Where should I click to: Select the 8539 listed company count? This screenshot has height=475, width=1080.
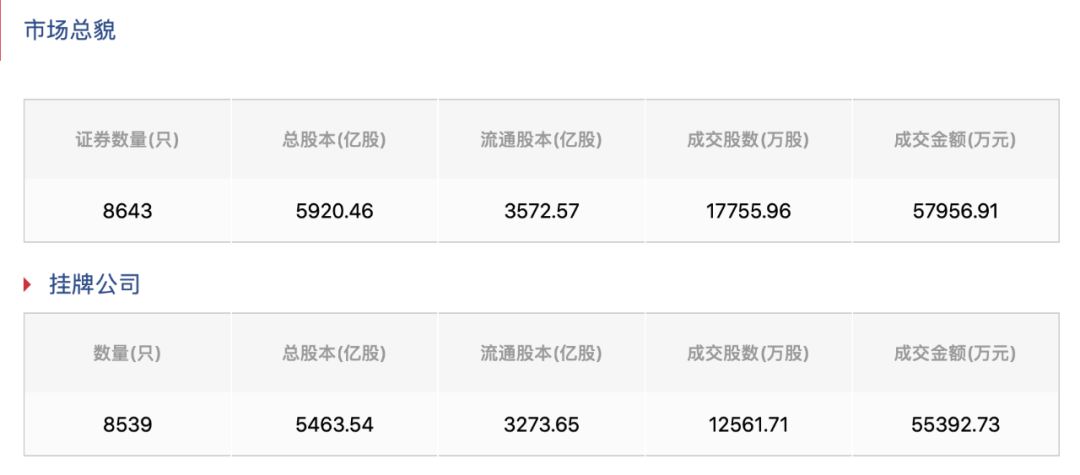pyautogui.click(x=127, y=424)
